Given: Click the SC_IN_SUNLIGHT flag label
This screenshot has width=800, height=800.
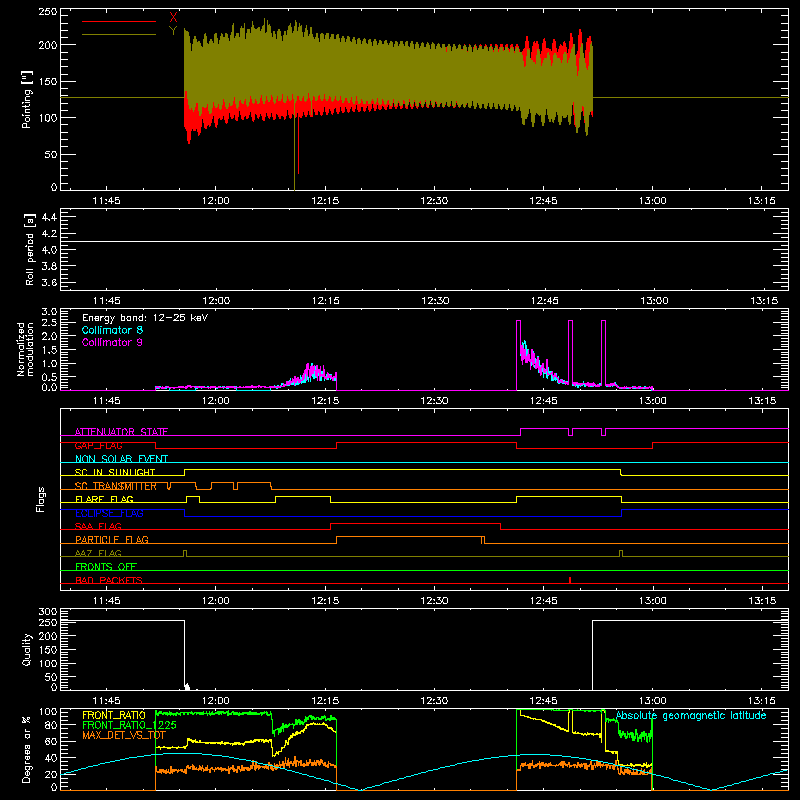Looking at the screenshot, I should click(115, 472).
